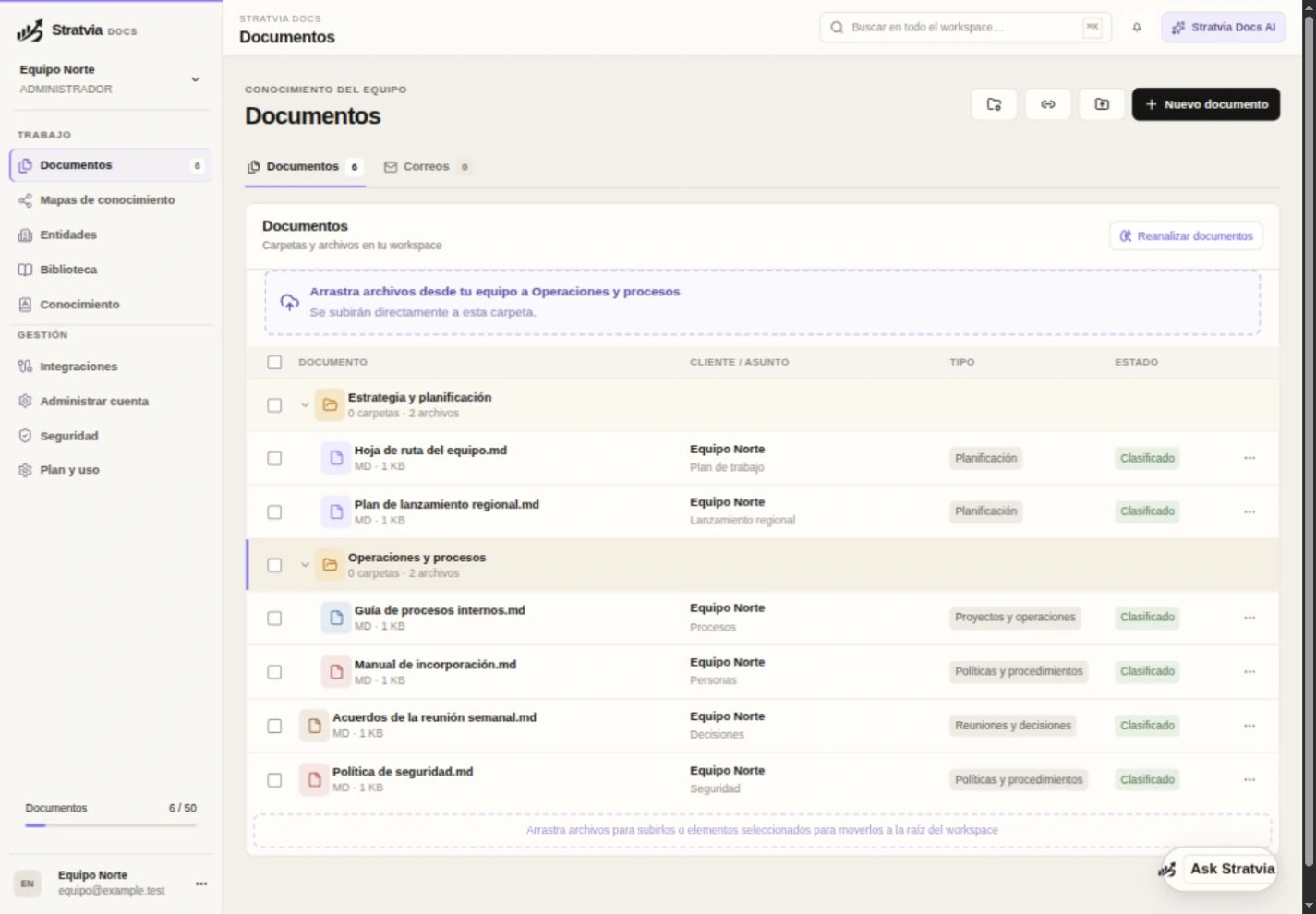Select checkbox for Plan de lanzamiento regional.md
This screenshot has height=914, width=1316.
coord(274,512)
